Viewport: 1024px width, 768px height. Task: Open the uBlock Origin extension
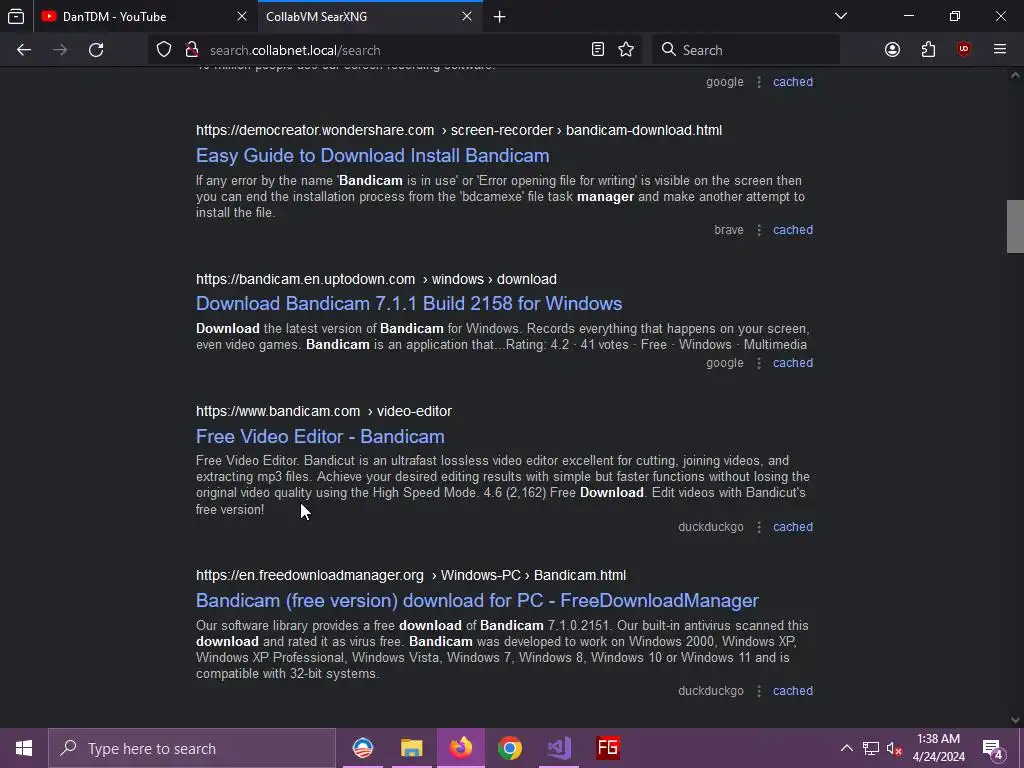click(x=964, y=50)
